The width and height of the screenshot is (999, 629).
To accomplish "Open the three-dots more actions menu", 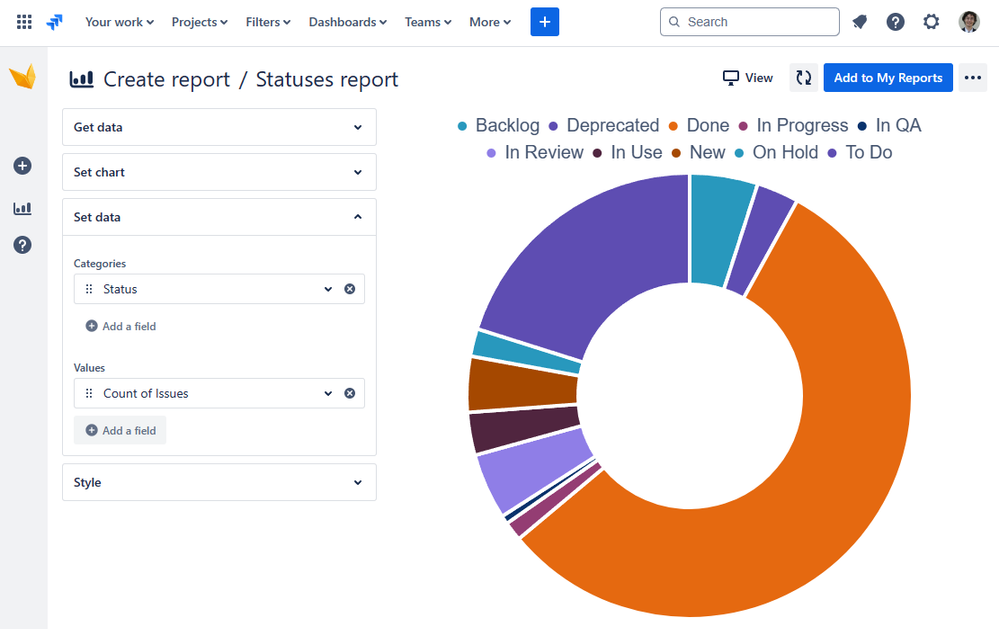I will [x=972, y=78].
